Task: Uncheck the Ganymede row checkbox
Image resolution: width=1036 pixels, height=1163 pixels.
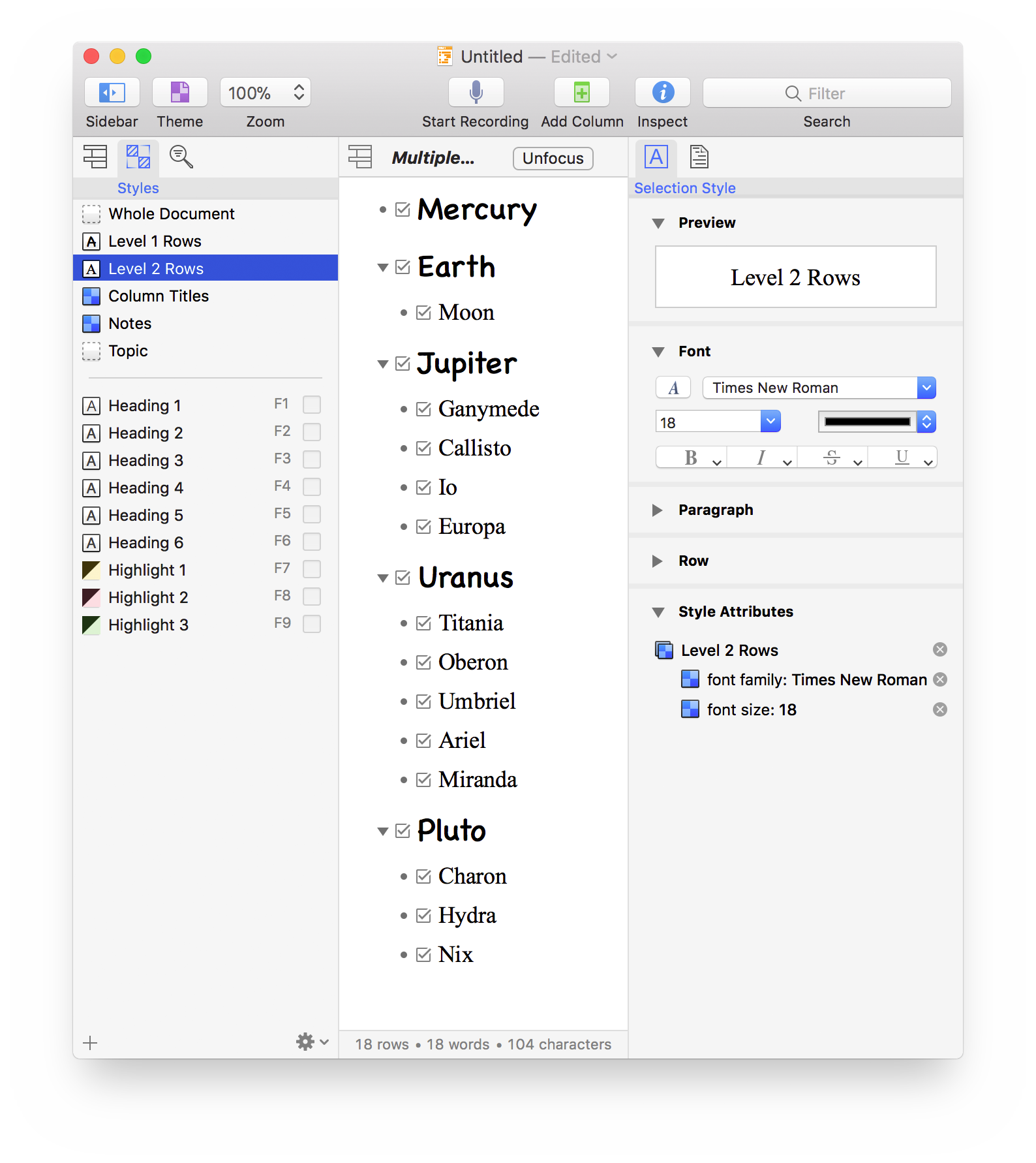Action: pyautogui.click(x=424, y=409)
